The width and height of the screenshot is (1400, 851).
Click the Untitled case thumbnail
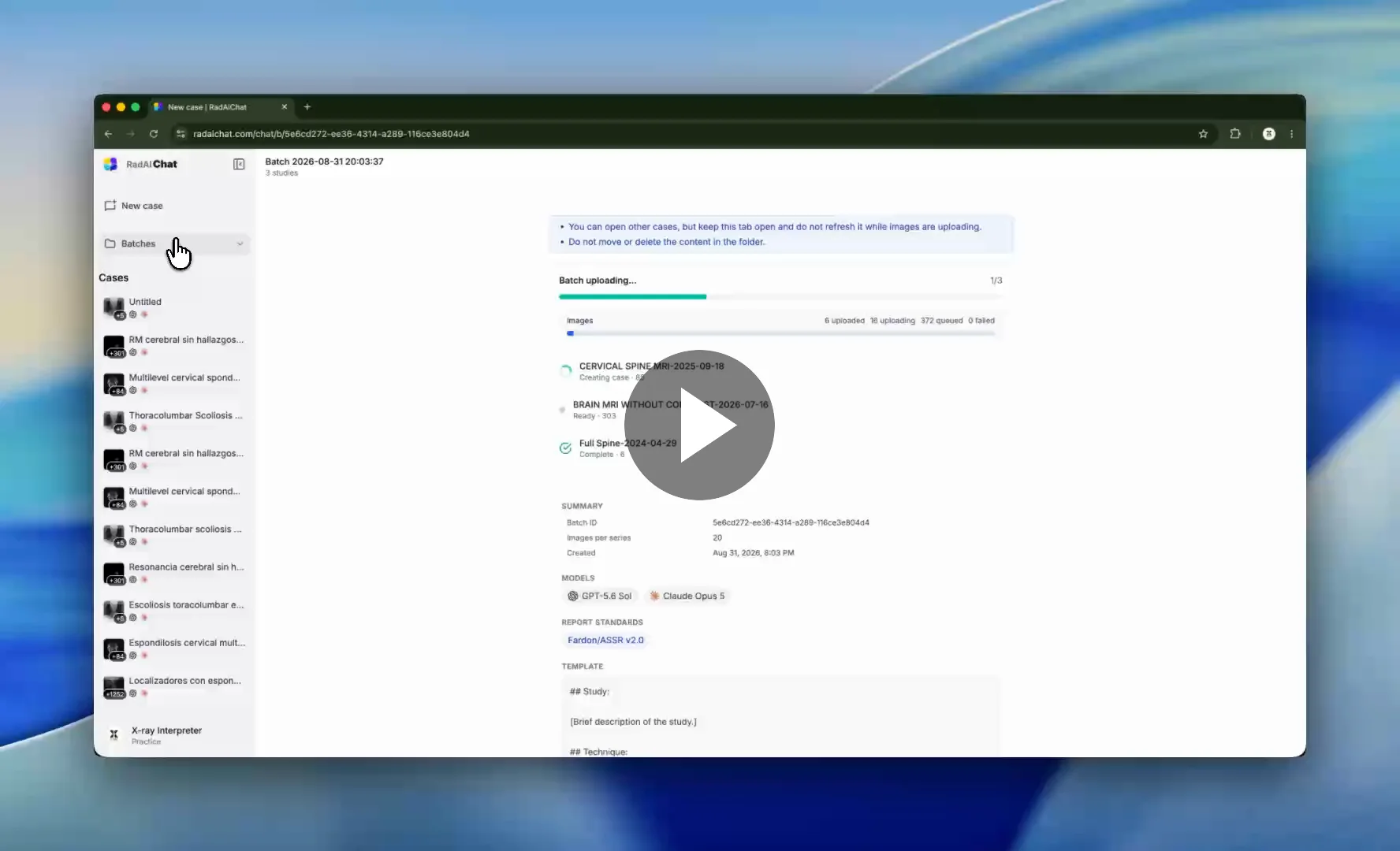click(x=114, y=307)
